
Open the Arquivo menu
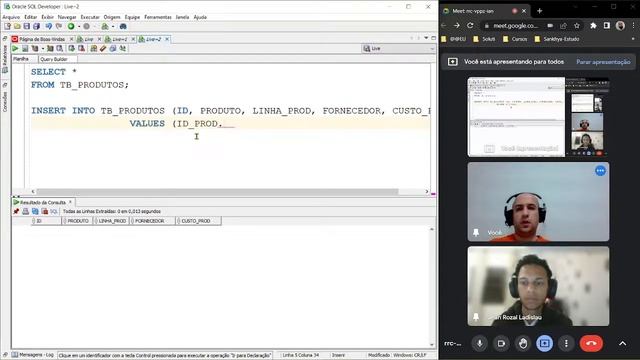pyautogui.click(x=11, y=17)
